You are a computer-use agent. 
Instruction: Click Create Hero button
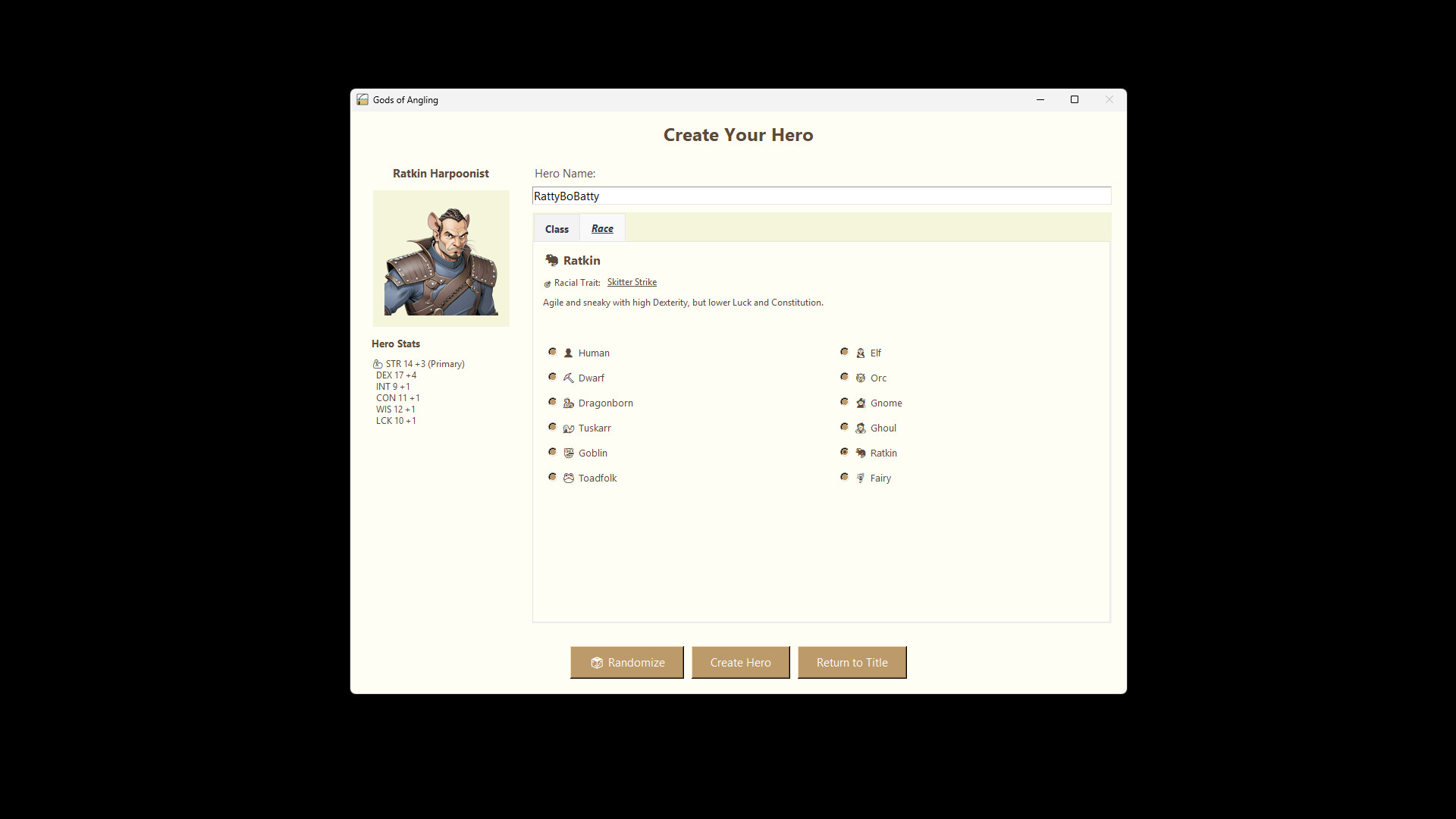pos(740,662)
